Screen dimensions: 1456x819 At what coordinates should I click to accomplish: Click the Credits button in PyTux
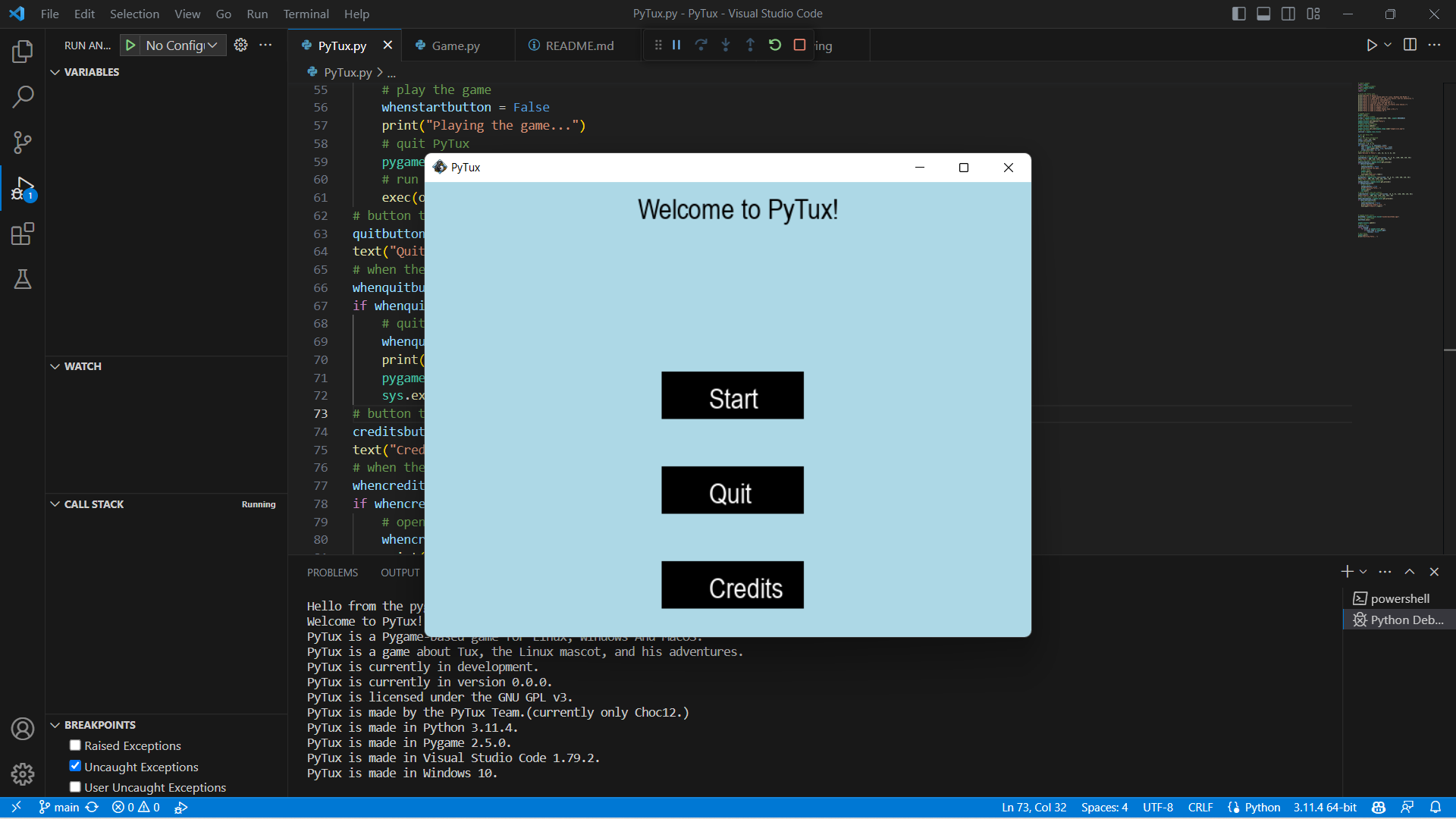732,585
